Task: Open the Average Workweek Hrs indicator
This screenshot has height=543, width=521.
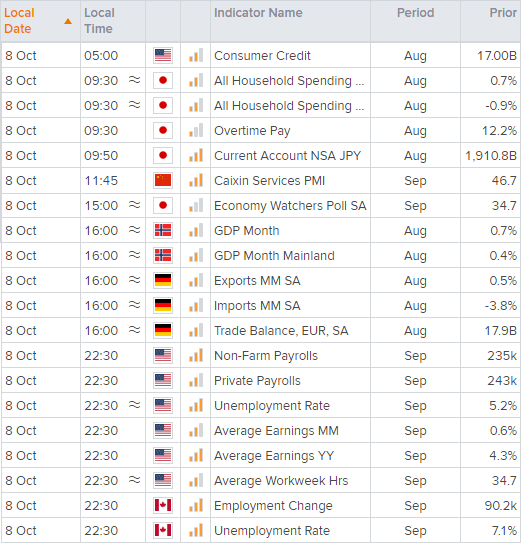Action: [x=281, y=481]
